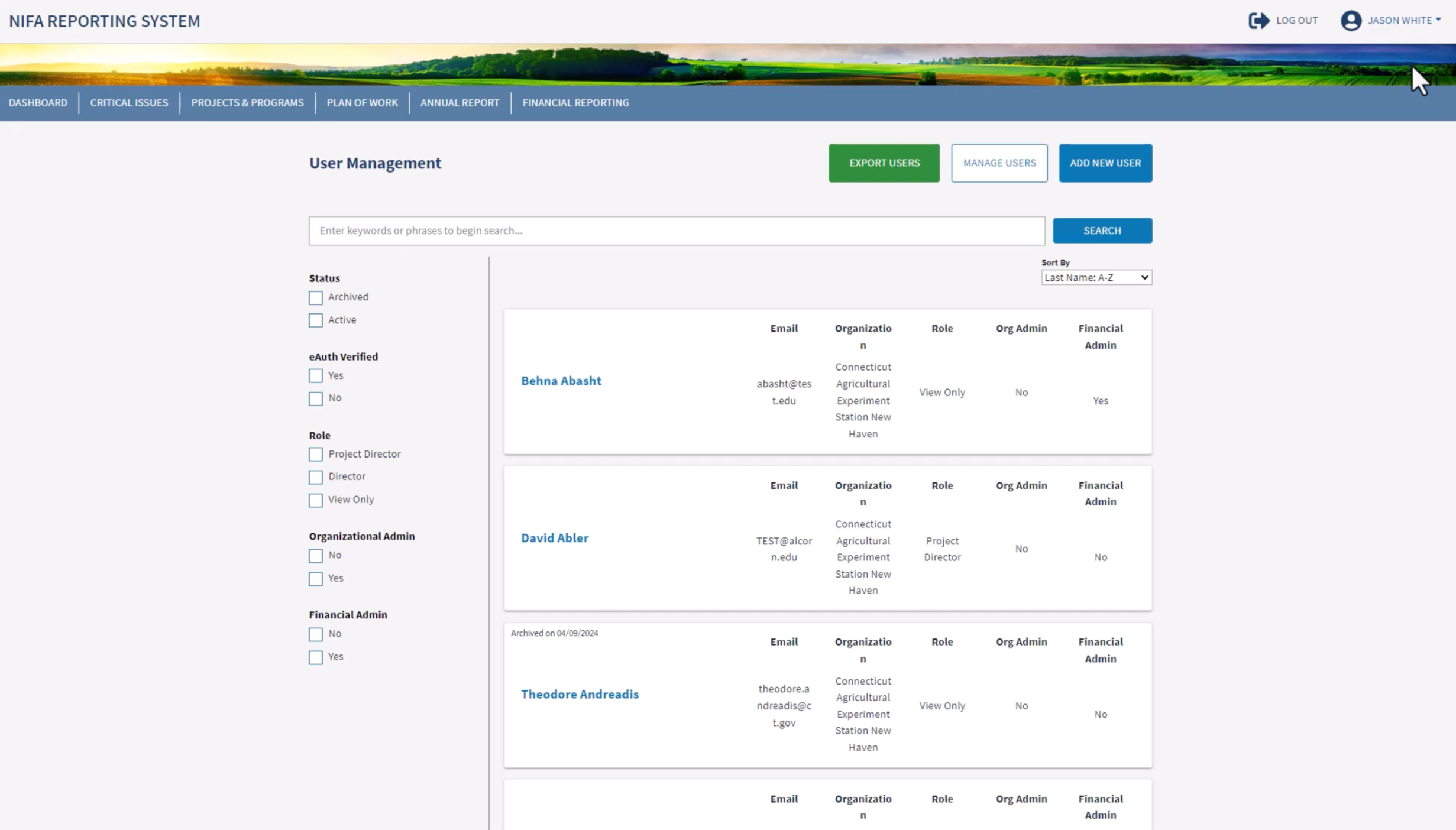Click the log out arrow icon
The height and width of the screenshot is (830, 1456).
point(1258,21)
